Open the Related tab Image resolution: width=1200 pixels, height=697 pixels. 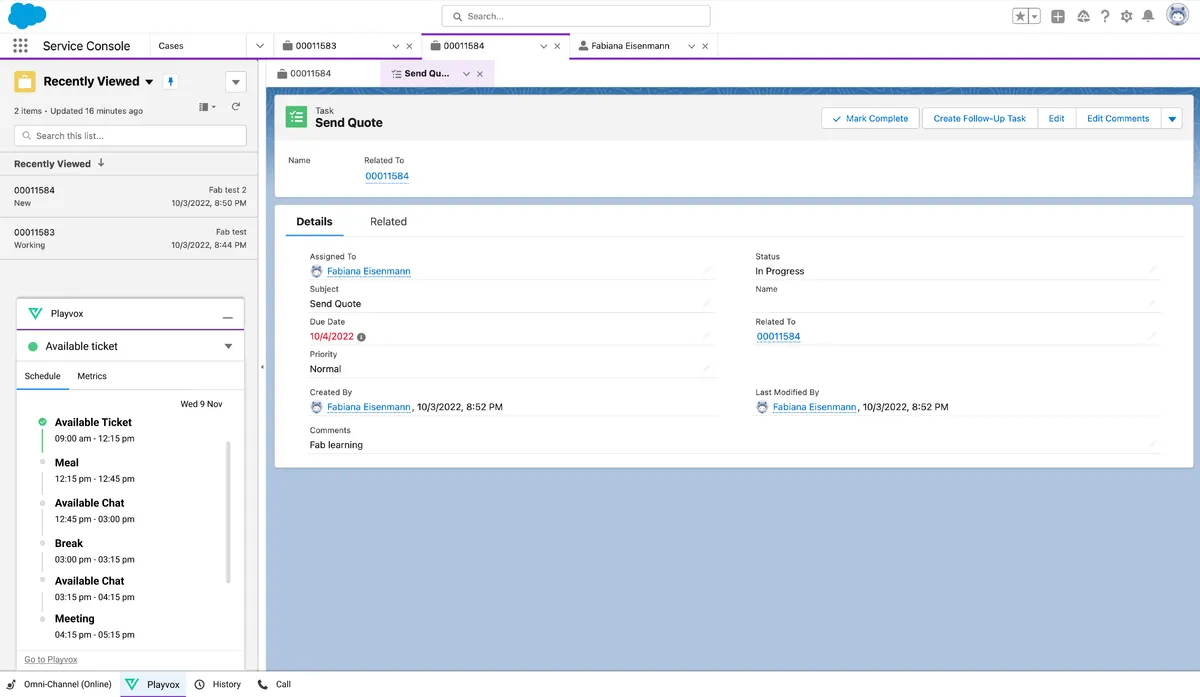pyautogui.click(x=388, y=222)
